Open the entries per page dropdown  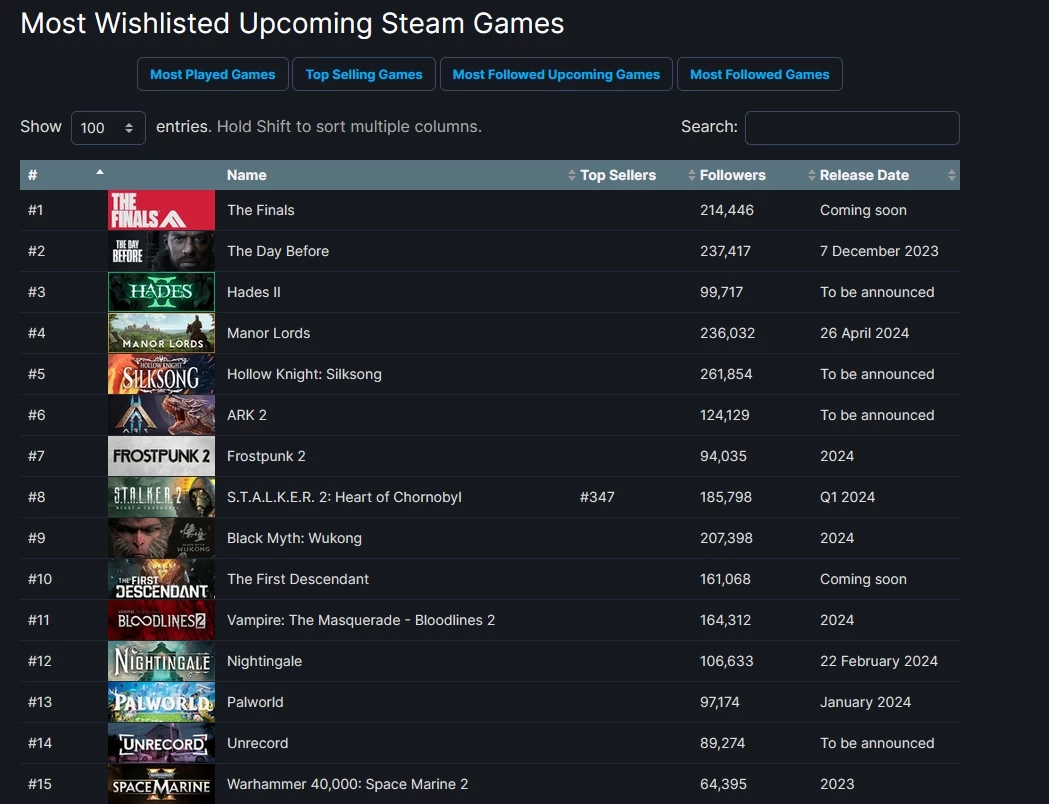108,128
